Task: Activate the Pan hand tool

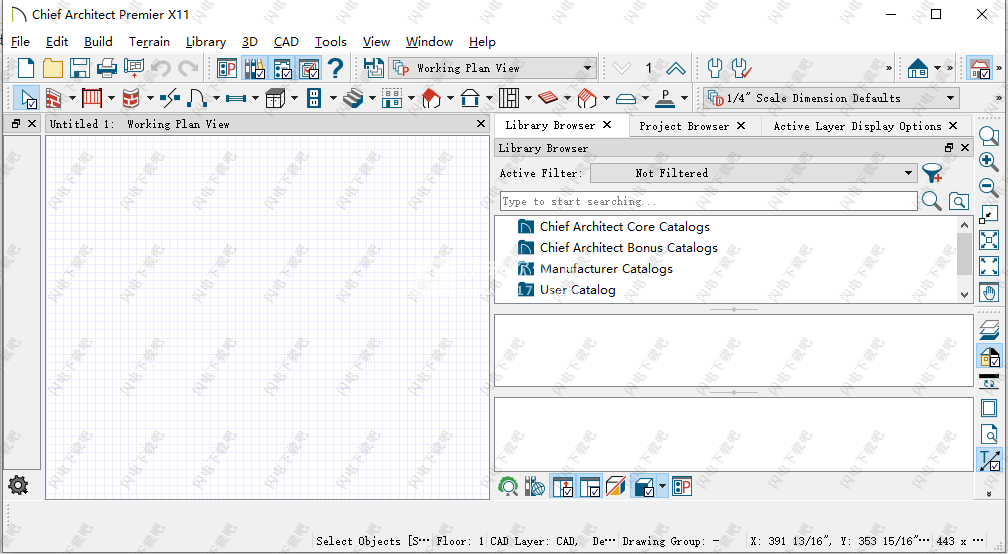Action: coord(989,292)
